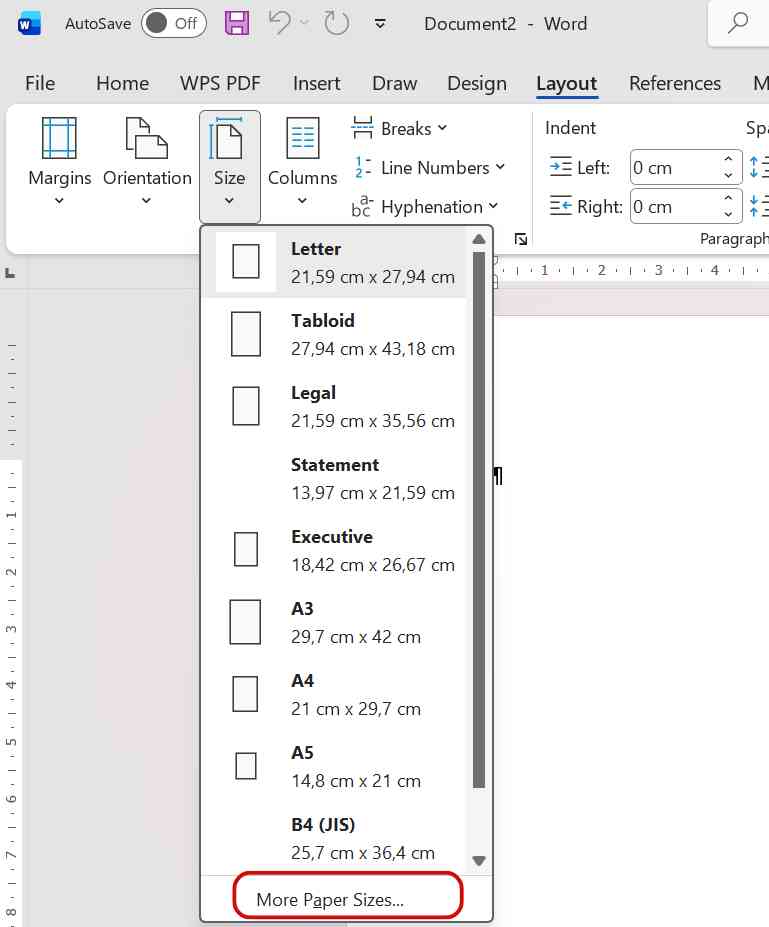The height and width of the screenshot is (927, 769).
Task: Click the tab stop selector at ruler corner
Action: click(9, 273)
